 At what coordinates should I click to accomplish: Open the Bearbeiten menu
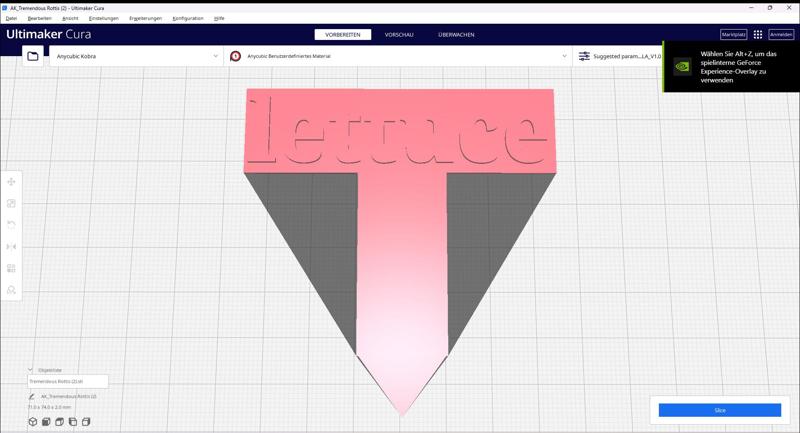coord(40,18)
